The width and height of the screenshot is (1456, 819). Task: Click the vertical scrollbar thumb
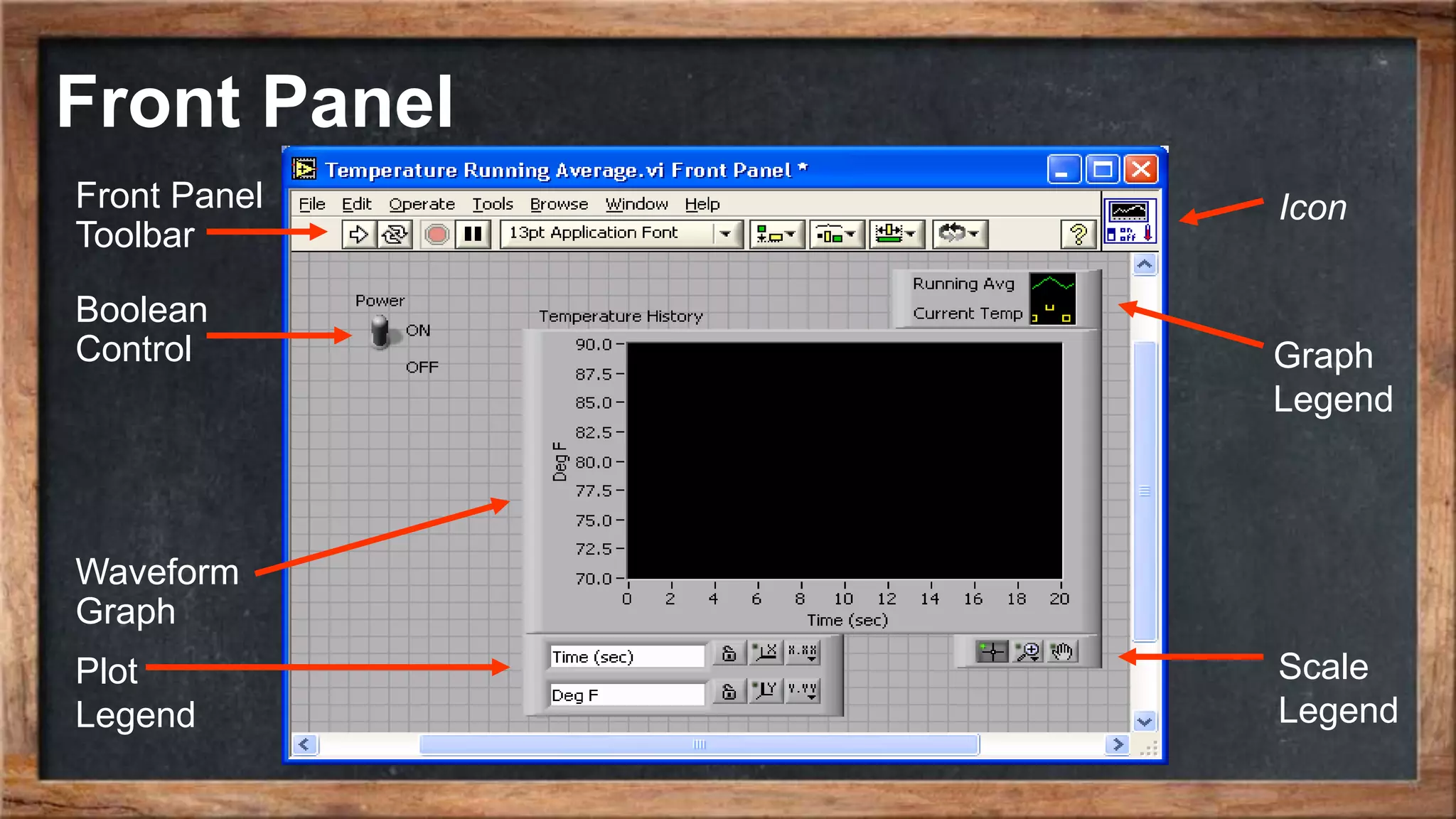pyautogui.click(x=1145, y=491)
